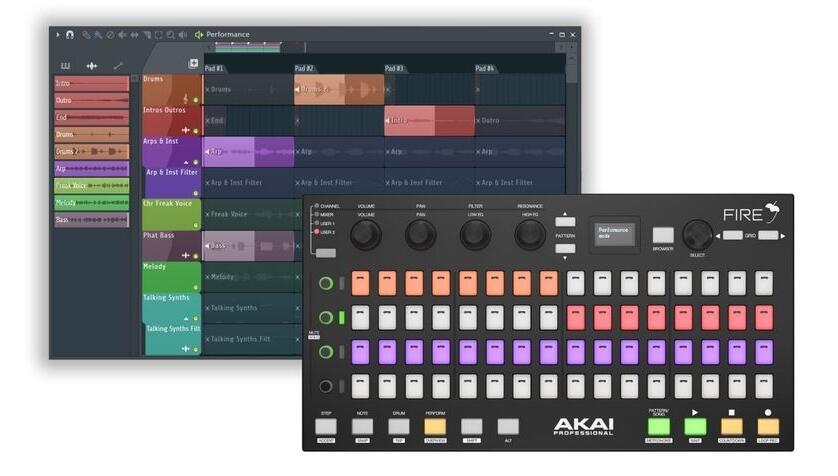Open the playlist options menu arrow

(58, 34)
